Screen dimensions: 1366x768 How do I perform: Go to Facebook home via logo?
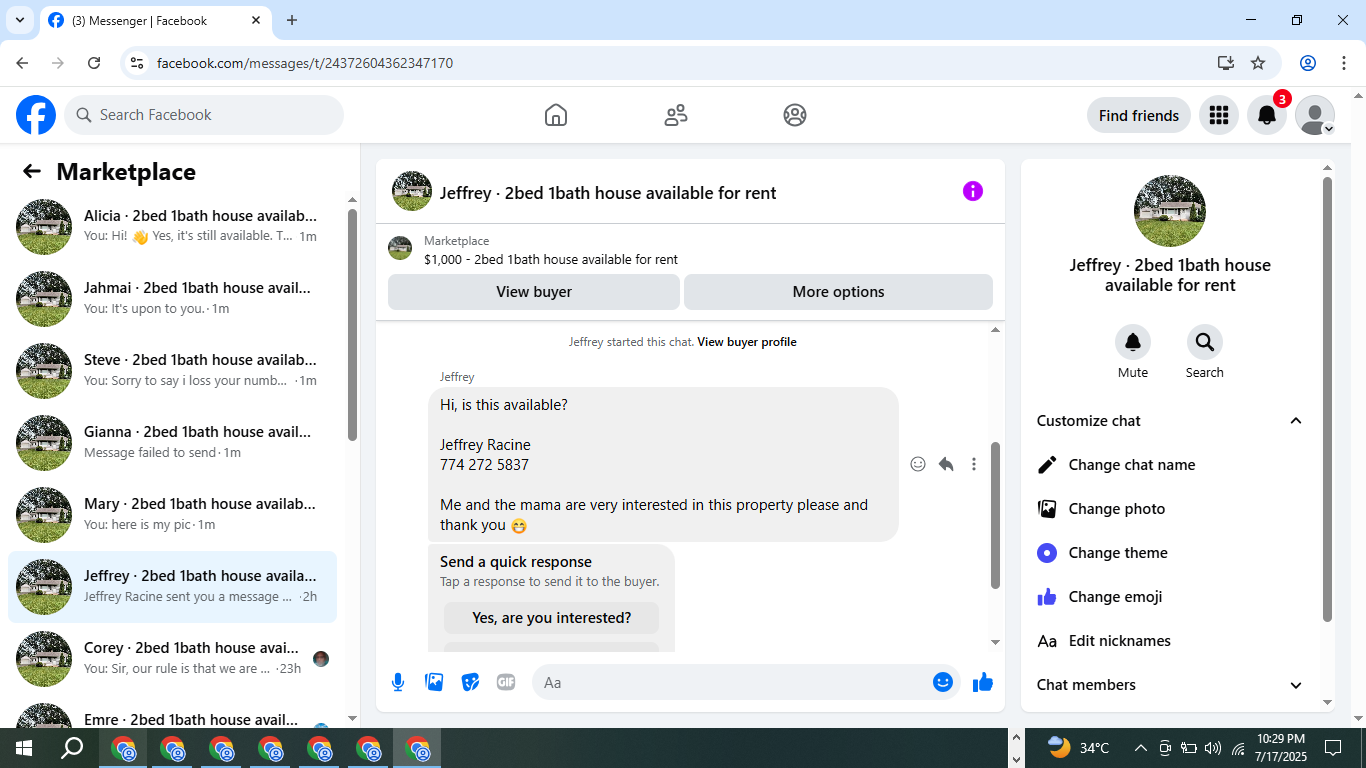pos(36,115)
